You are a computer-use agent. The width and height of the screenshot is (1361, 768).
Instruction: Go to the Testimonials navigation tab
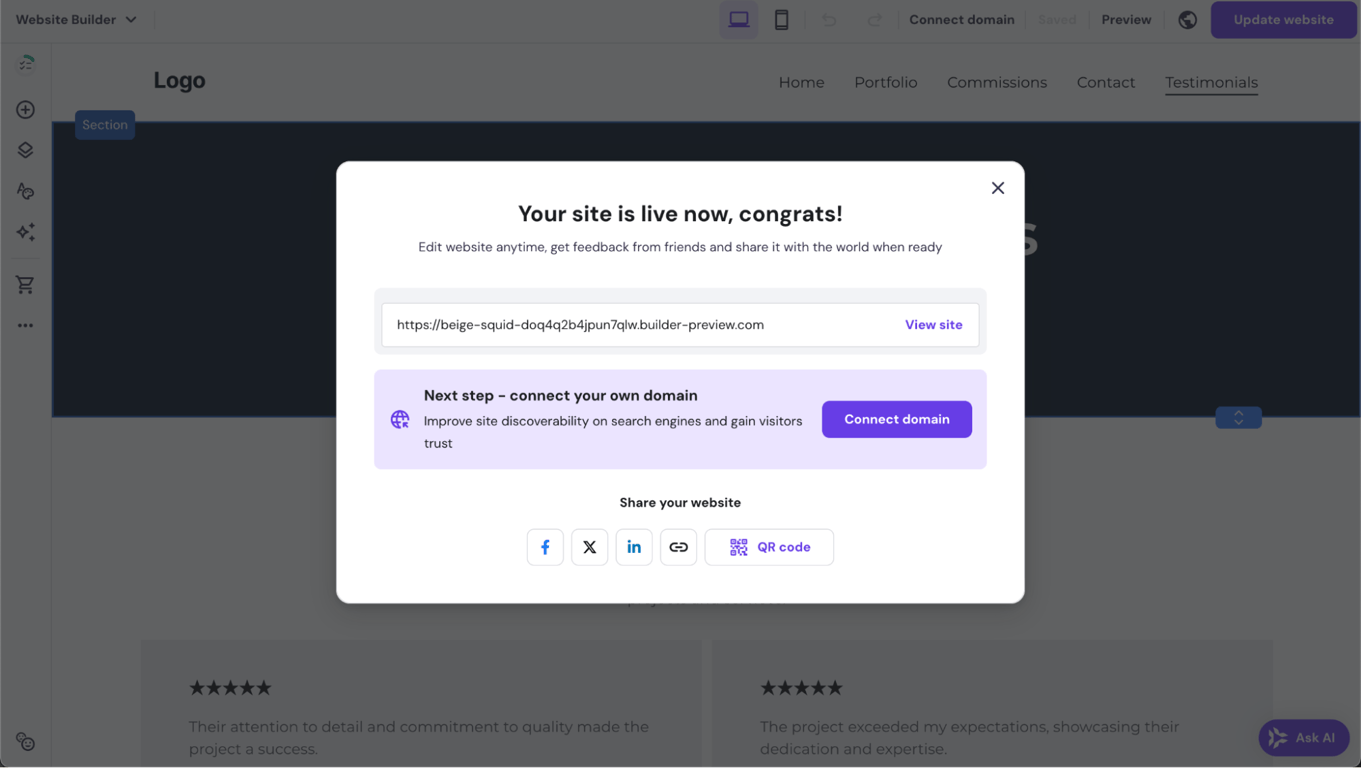pyautogui.click(x=1211, y=82)
